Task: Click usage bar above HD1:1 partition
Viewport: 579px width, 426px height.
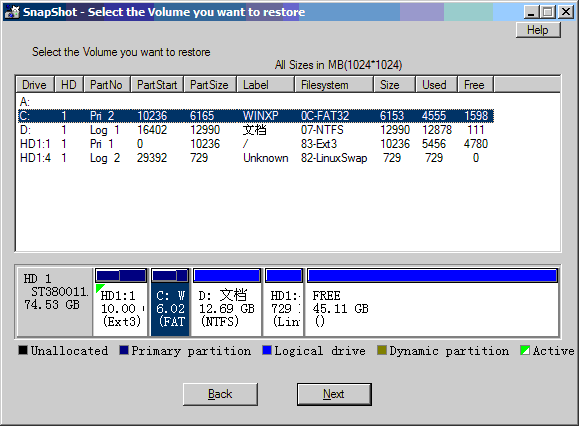Action: pos(121,276)
